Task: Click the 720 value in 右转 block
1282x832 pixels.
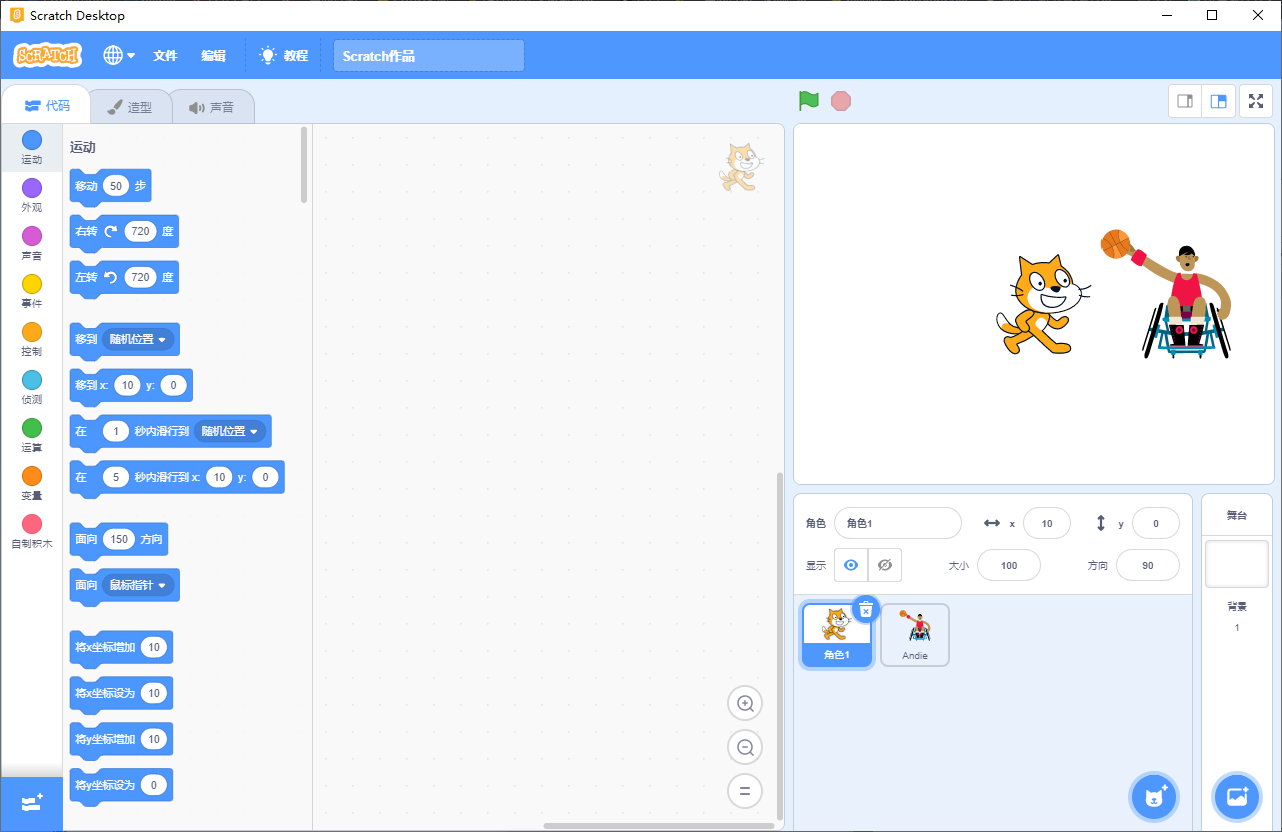Action: 140,231
